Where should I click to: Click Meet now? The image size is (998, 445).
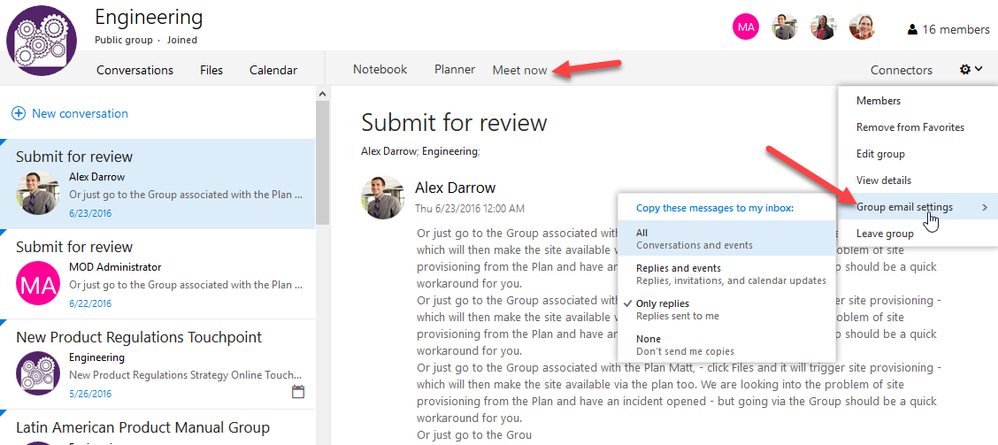coord(519,70)
